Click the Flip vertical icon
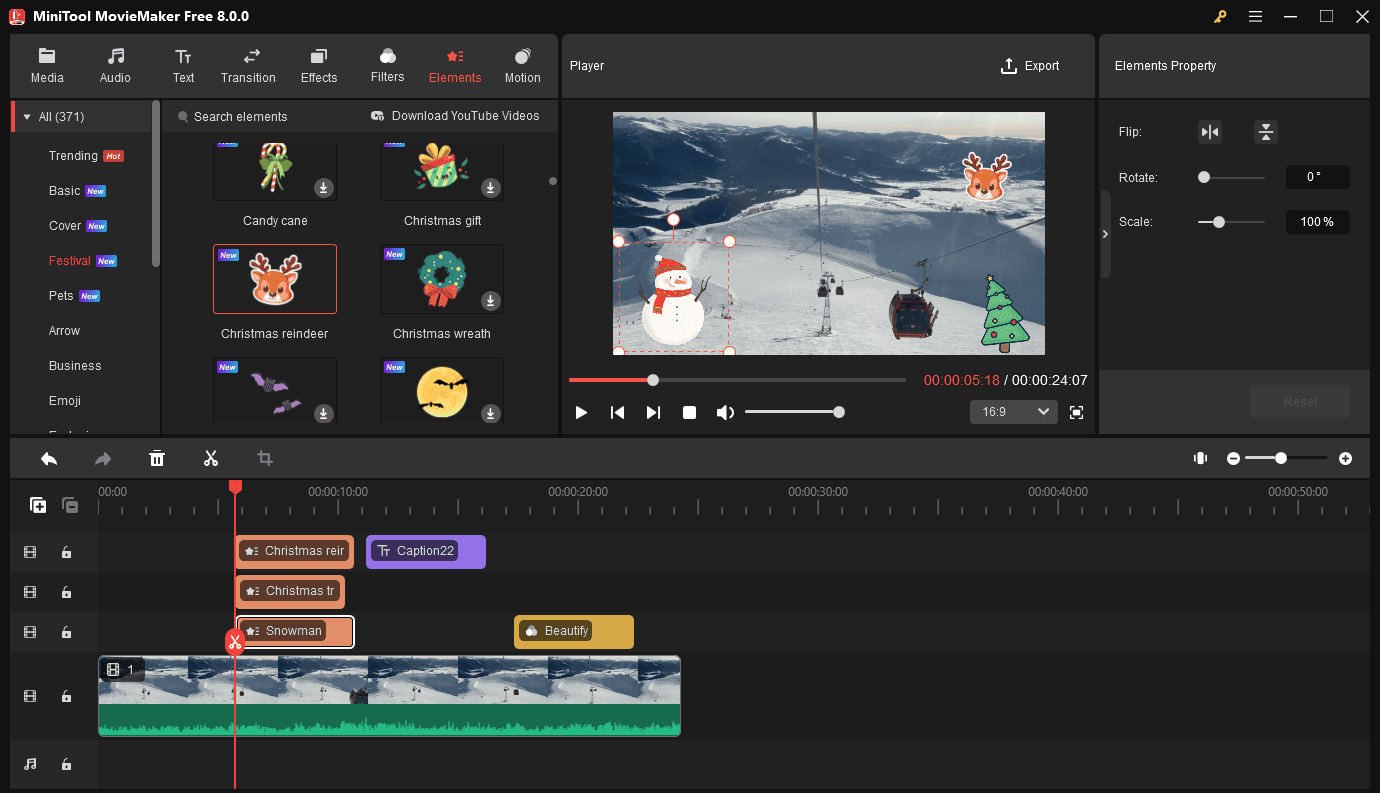The width and height of the screenshot is (1380, 793). point(1266,132)
